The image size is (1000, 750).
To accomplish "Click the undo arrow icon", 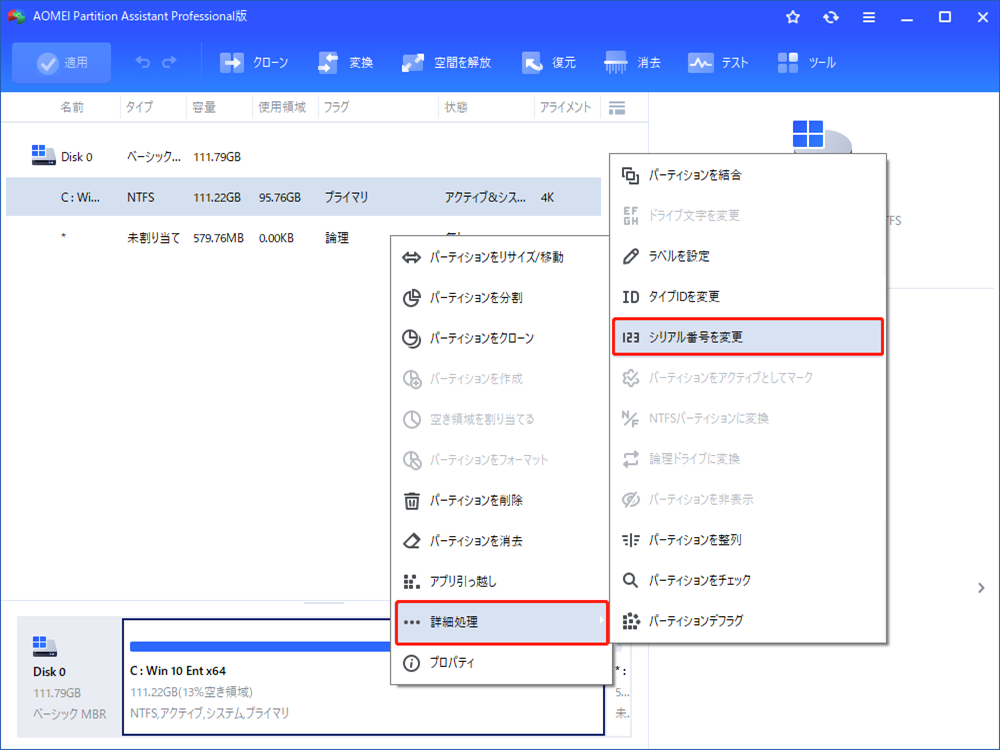I will click(x=143, y=62).
